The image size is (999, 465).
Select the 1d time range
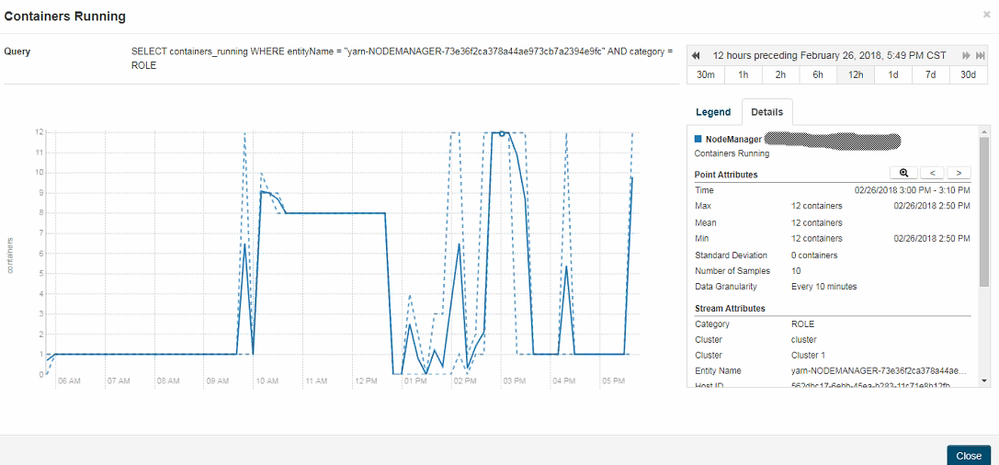pyautogui.click(x=893, y=75)
